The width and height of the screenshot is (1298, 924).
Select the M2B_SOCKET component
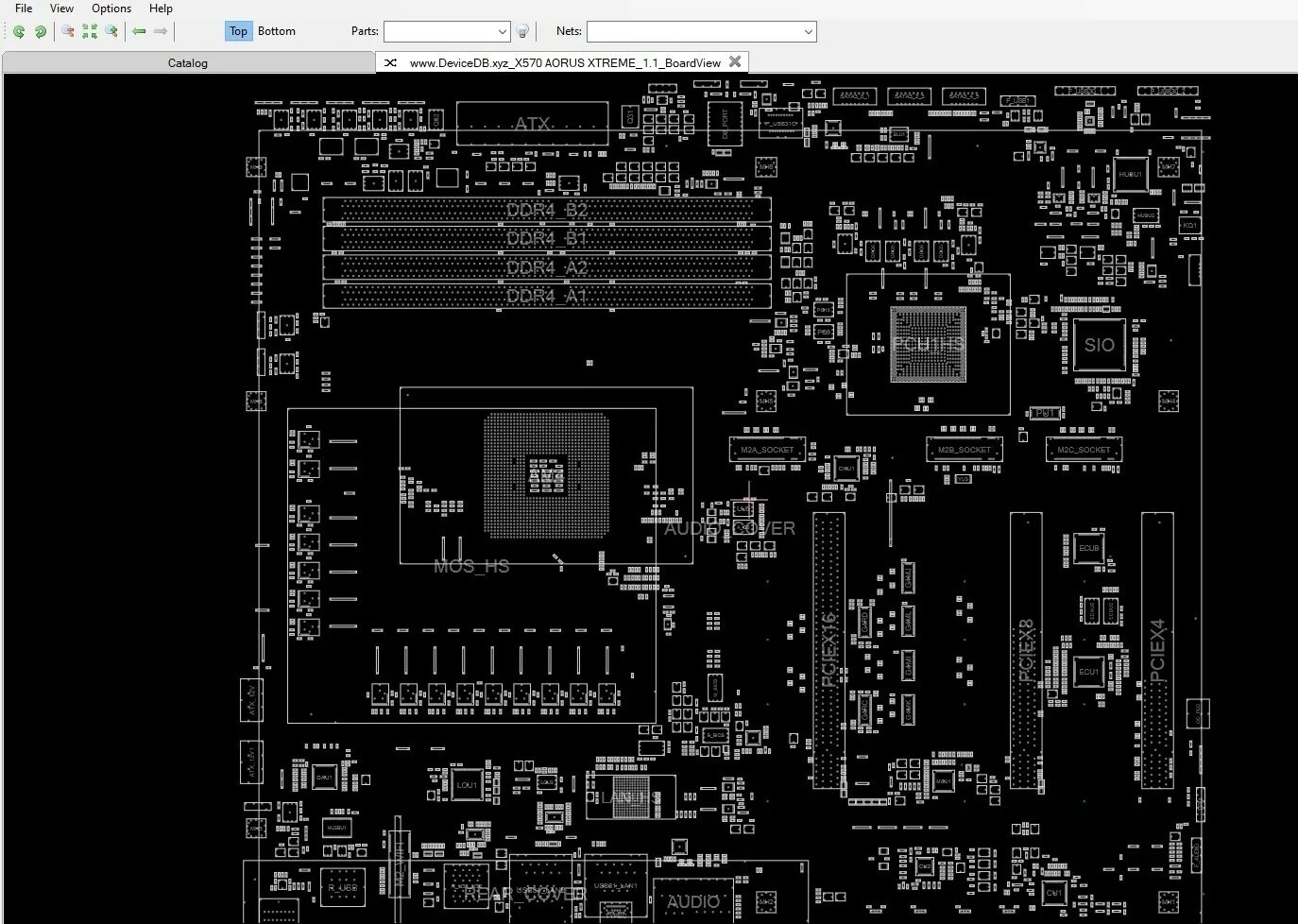pos(965,450)
